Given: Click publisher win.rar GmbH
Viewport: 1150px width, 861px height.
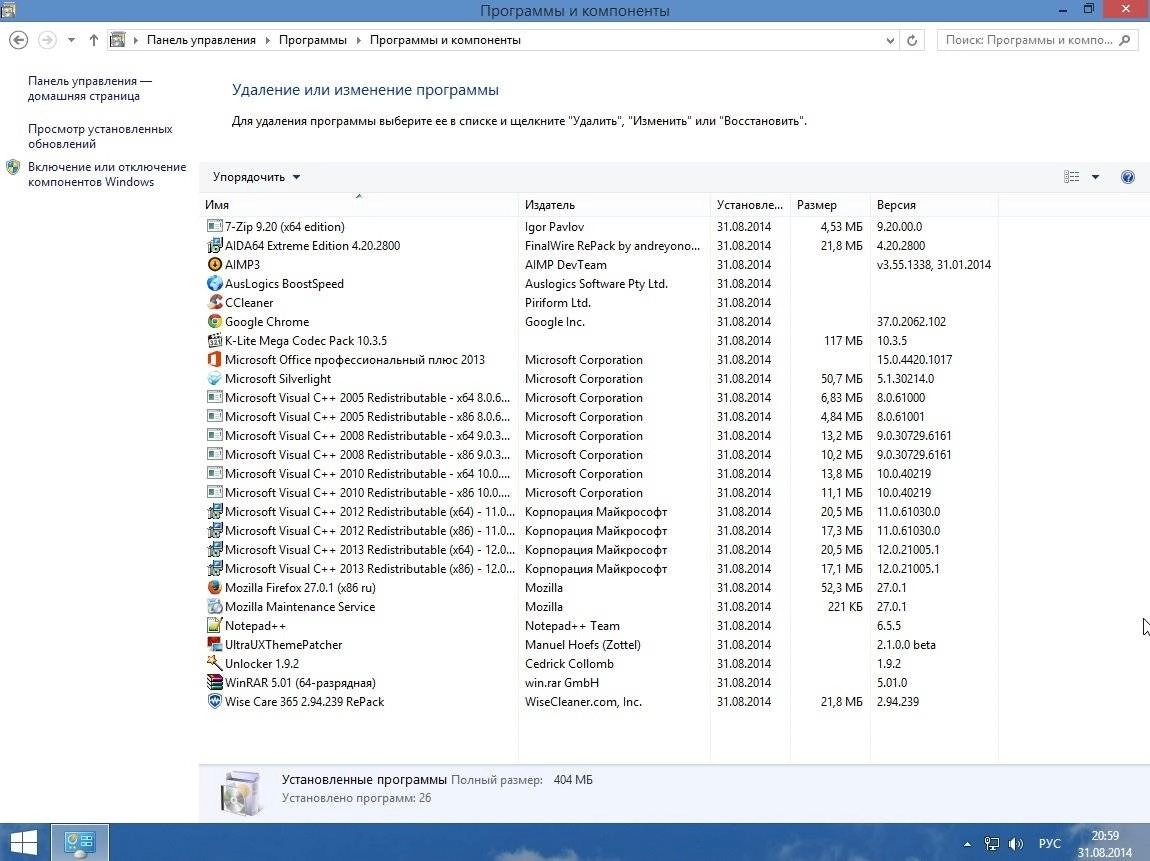Looking at the screenshot, I should 561,683.
